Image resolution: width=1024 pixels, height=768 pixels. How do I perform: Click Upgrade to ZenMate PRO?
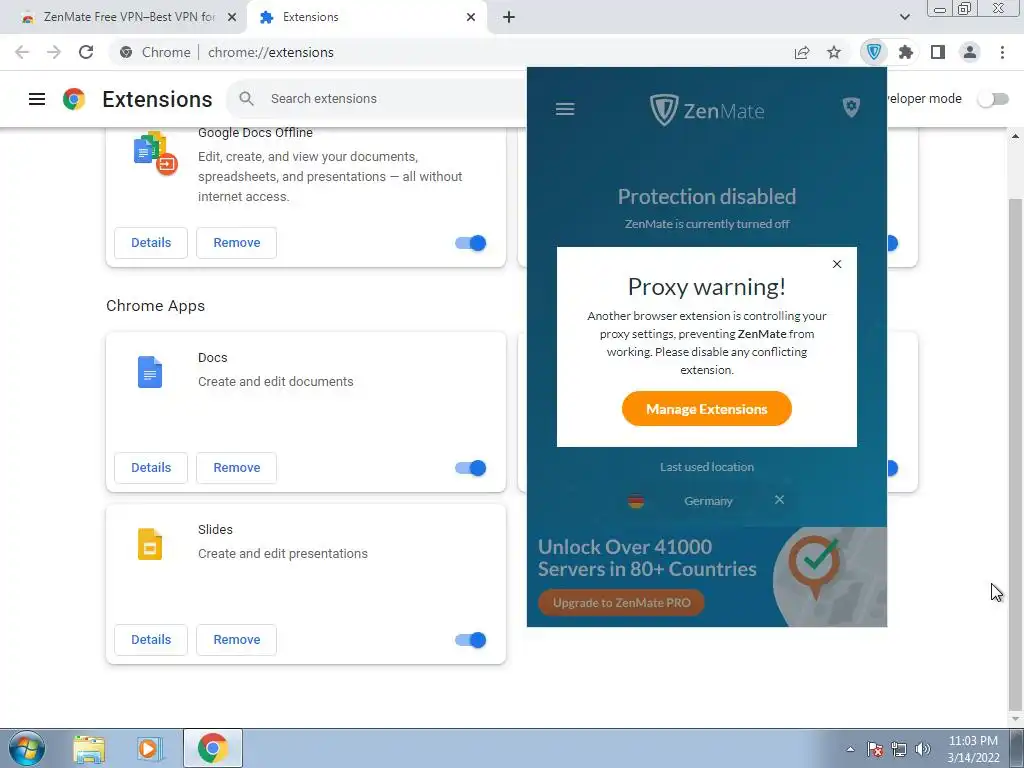pyautogui.click(x=621, y=603)
